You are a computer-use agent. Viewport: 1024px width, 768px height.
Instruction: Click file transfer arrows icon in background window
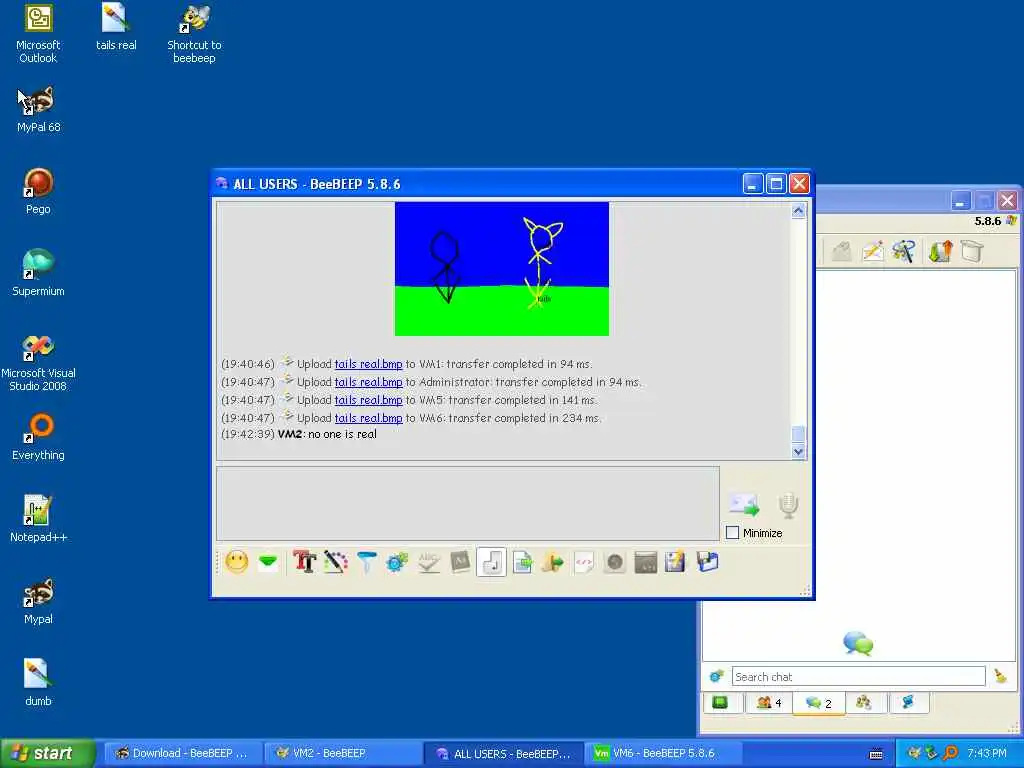[940, 251]
